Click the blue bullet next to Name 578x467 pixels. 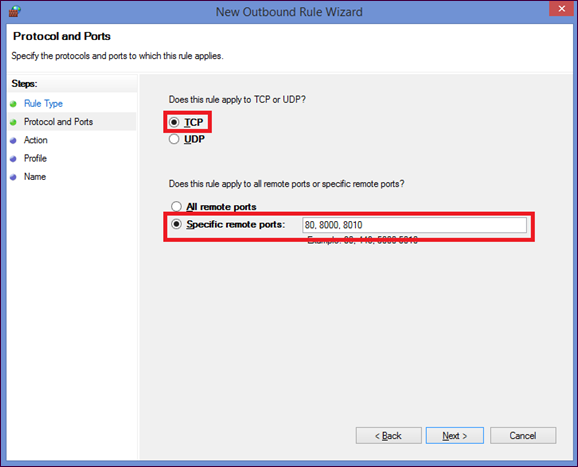point(14,177)
